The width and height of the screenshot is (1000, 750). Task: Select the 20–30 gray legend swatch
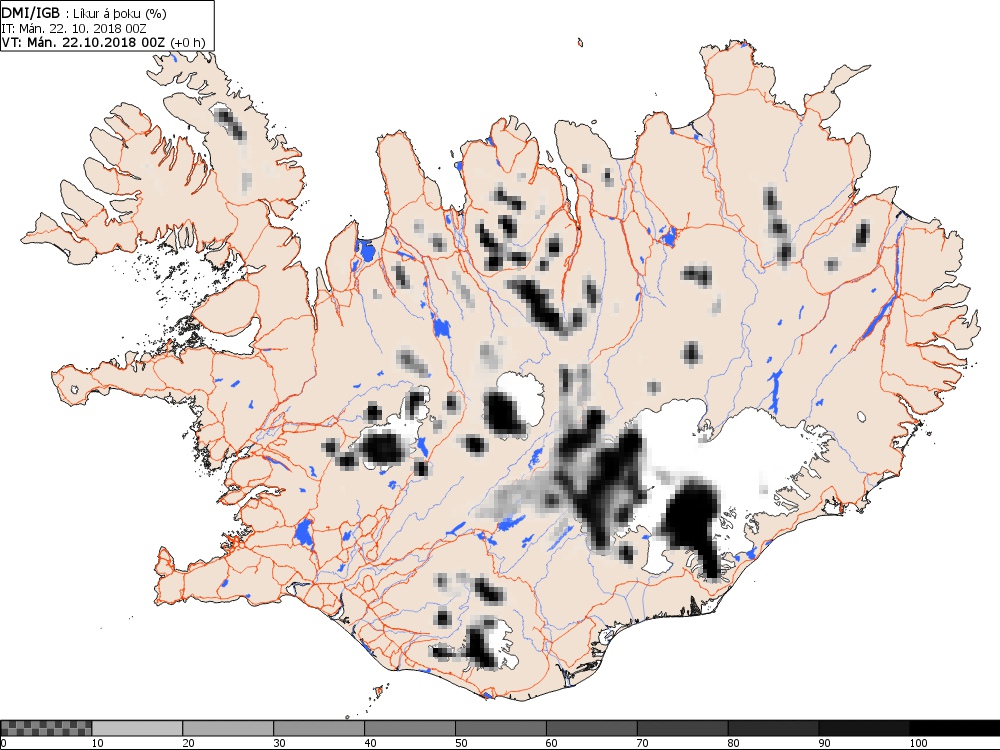click(228, 728)
